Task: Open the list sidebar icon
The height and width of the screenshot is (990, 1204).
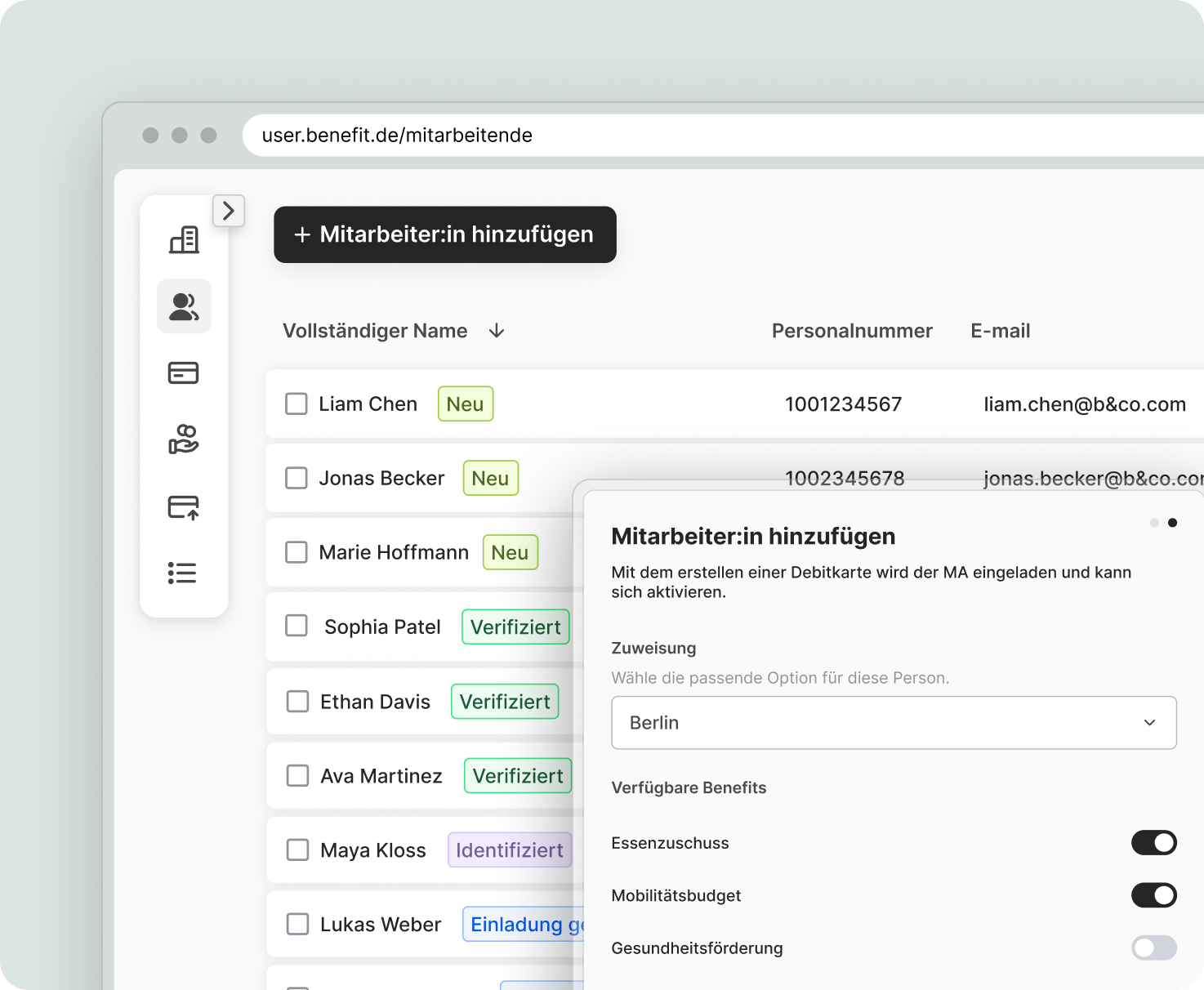Action: point(182,573)
